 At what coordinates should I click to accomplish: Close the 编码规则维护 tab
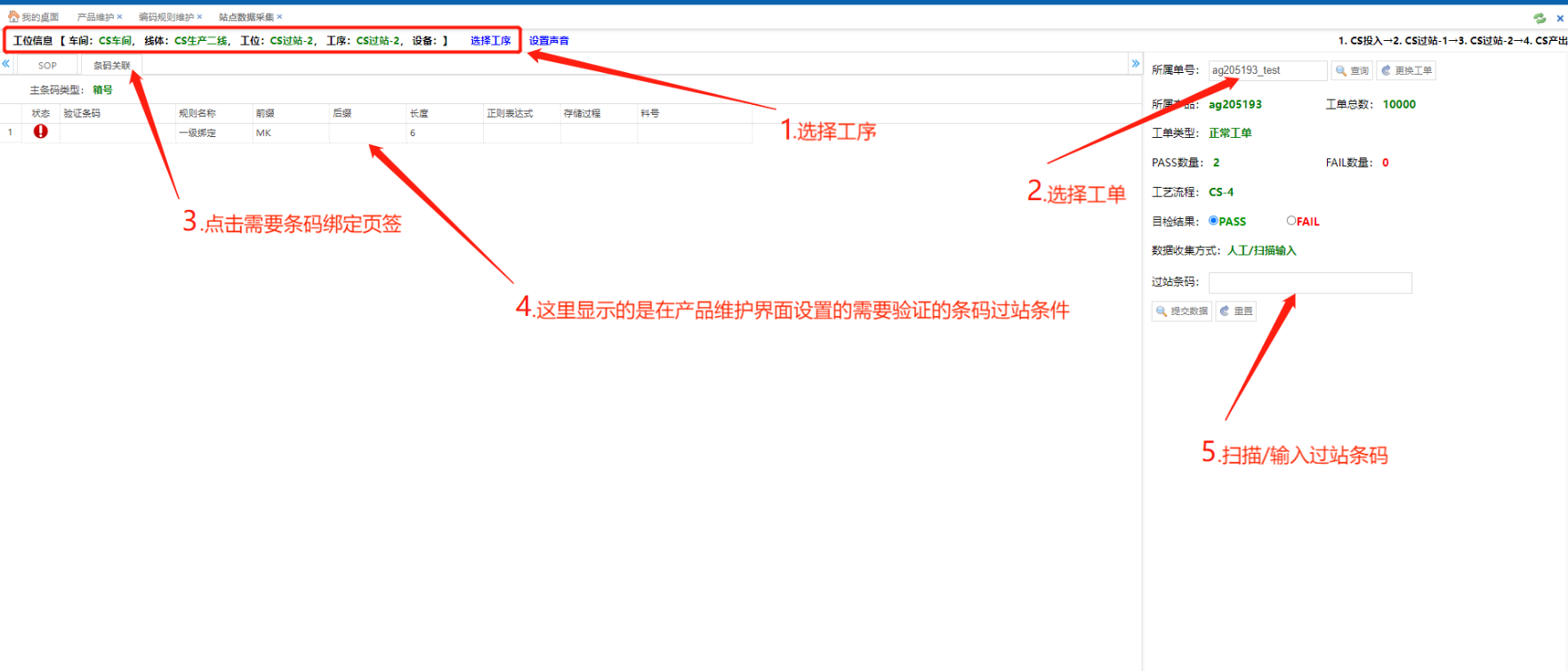pyautogui.click(x=199, y=17)
